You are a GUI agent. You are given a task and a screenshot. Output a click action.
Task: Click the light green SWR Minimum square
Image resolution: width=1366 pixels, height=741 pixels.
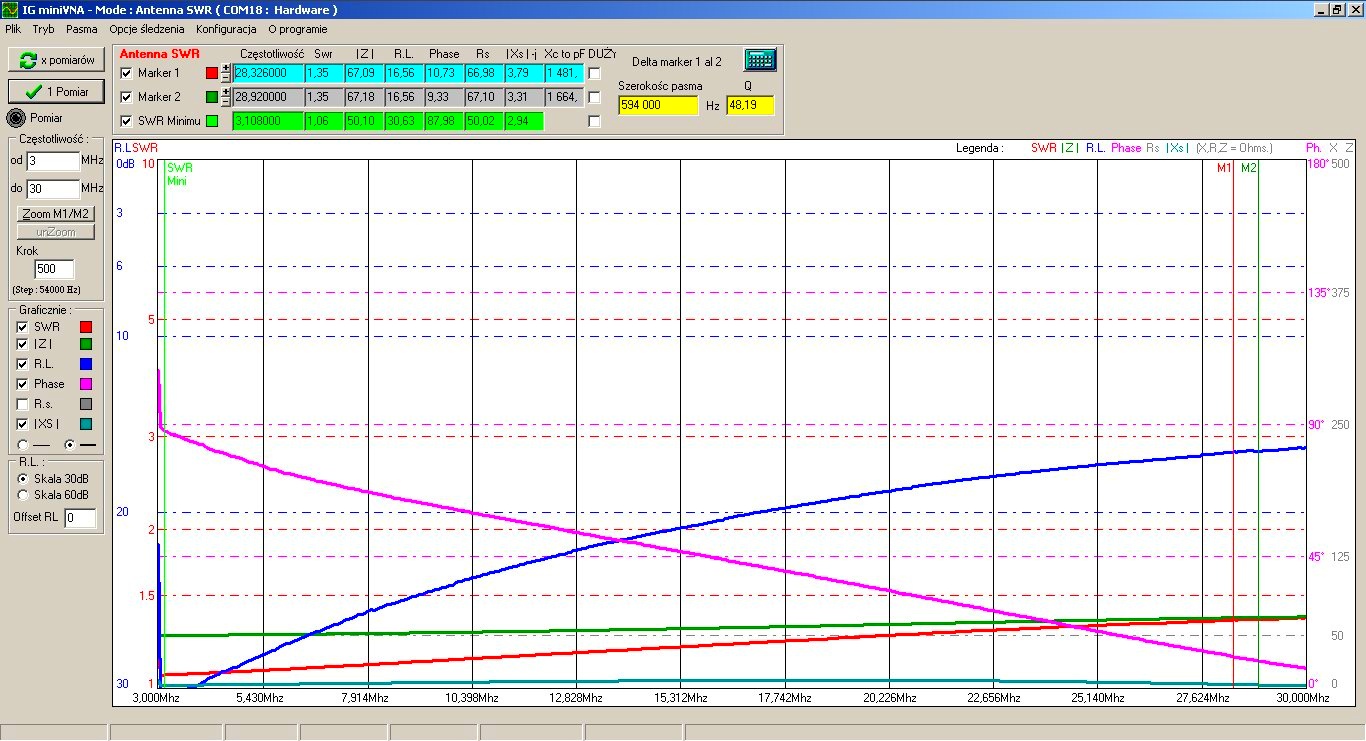(211, 121)
